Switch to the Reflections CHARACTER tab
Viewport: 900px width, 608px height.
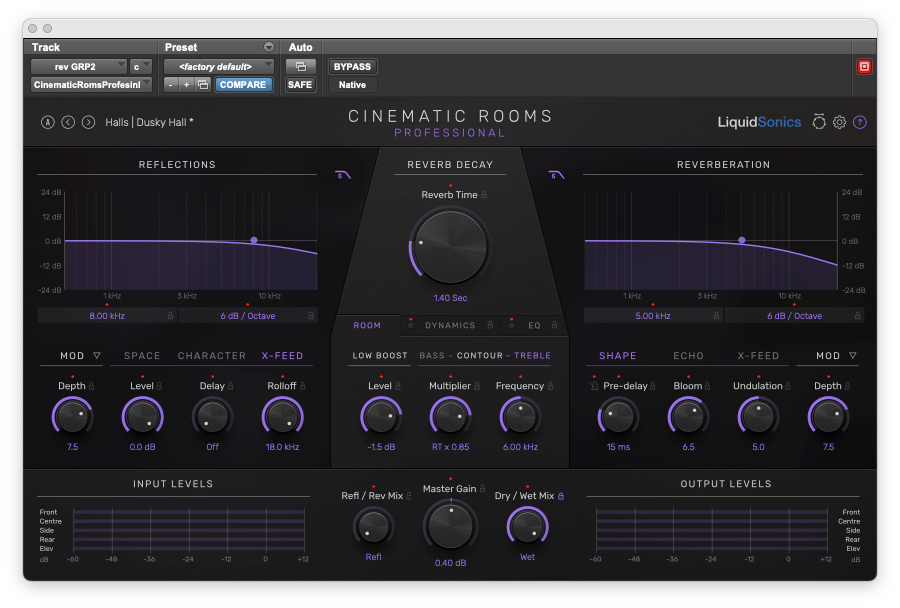pos(212,356)
